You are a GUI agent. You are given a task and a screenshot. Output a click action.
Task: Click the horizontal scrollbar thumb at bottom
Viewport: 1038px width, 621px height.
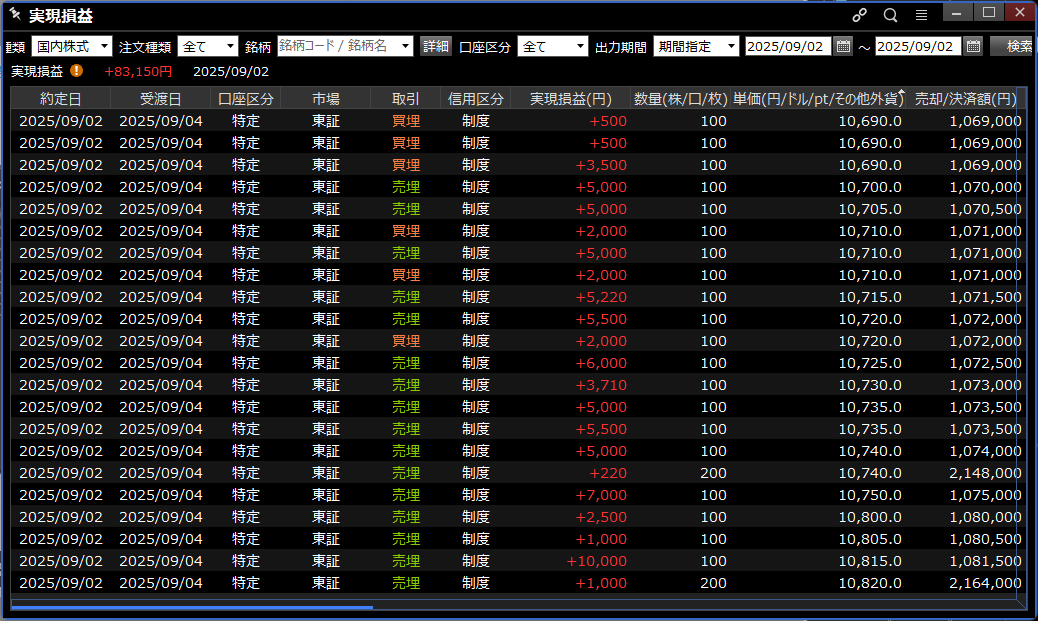point(192,606)
